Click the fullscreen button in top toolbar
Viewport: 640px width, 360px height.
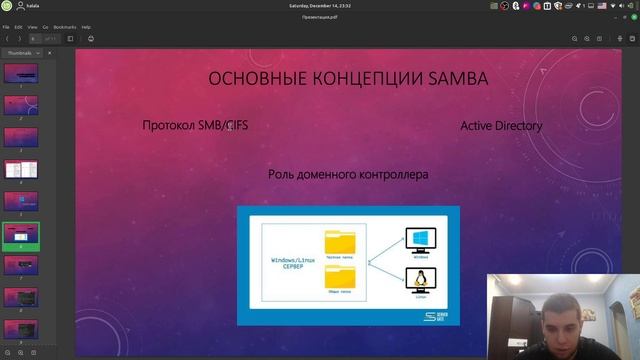tap(632, 39)
